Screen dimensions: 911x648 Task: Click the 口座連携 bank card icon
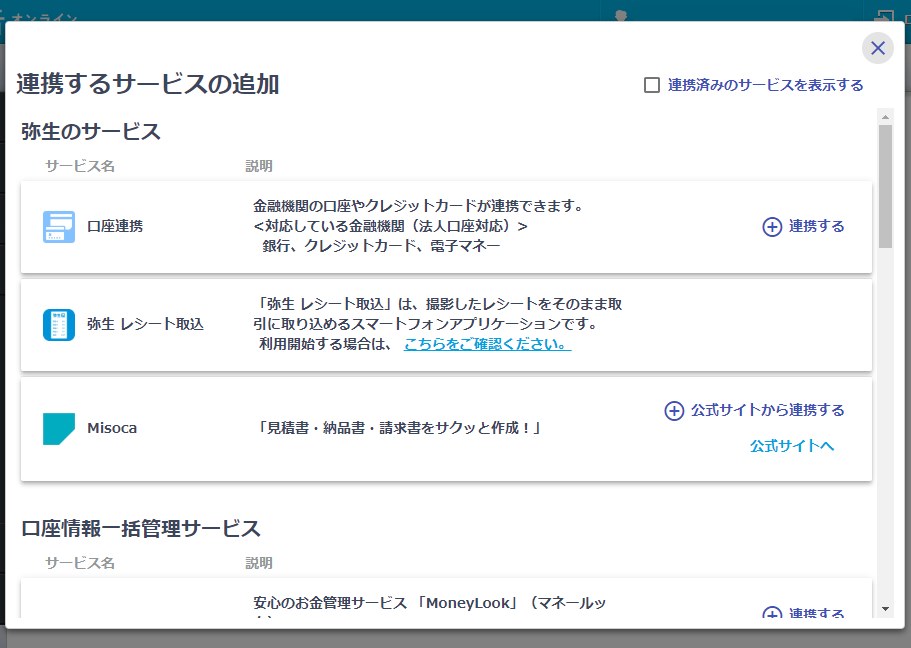click(x=59, y=227)
